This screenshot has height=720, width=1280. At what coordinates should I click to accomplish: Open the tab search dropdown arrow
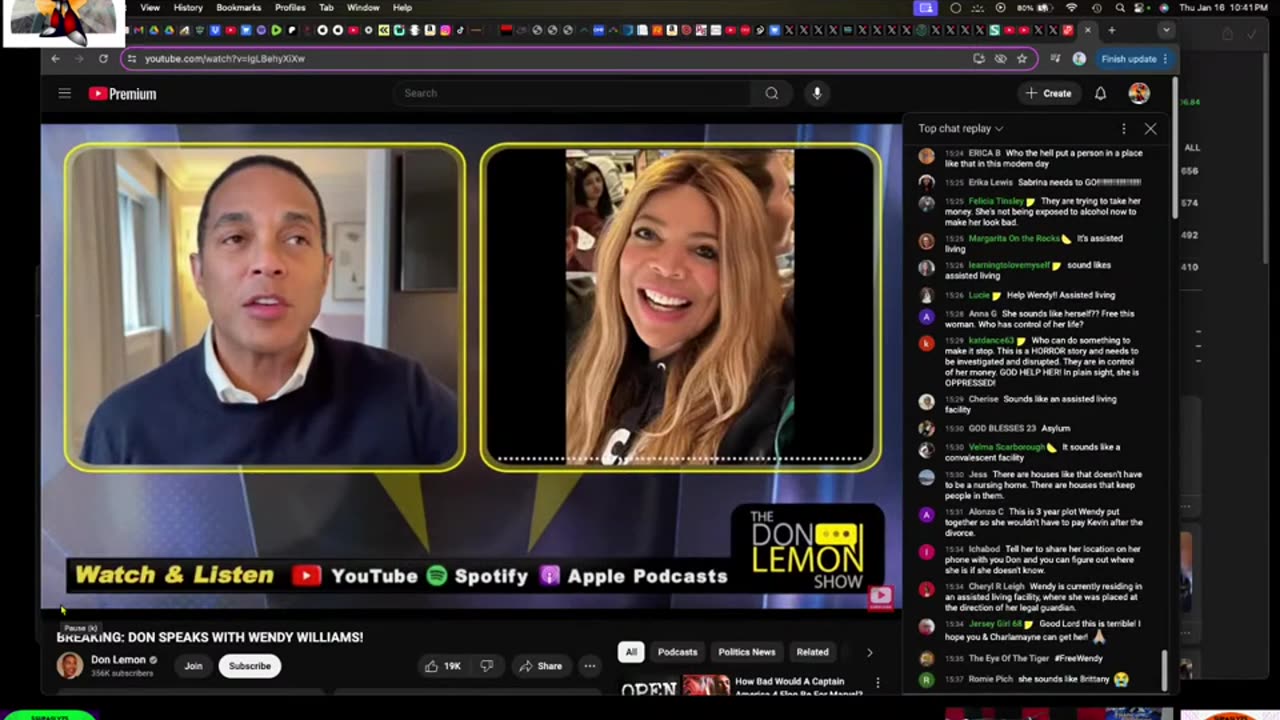[1166, 30]
